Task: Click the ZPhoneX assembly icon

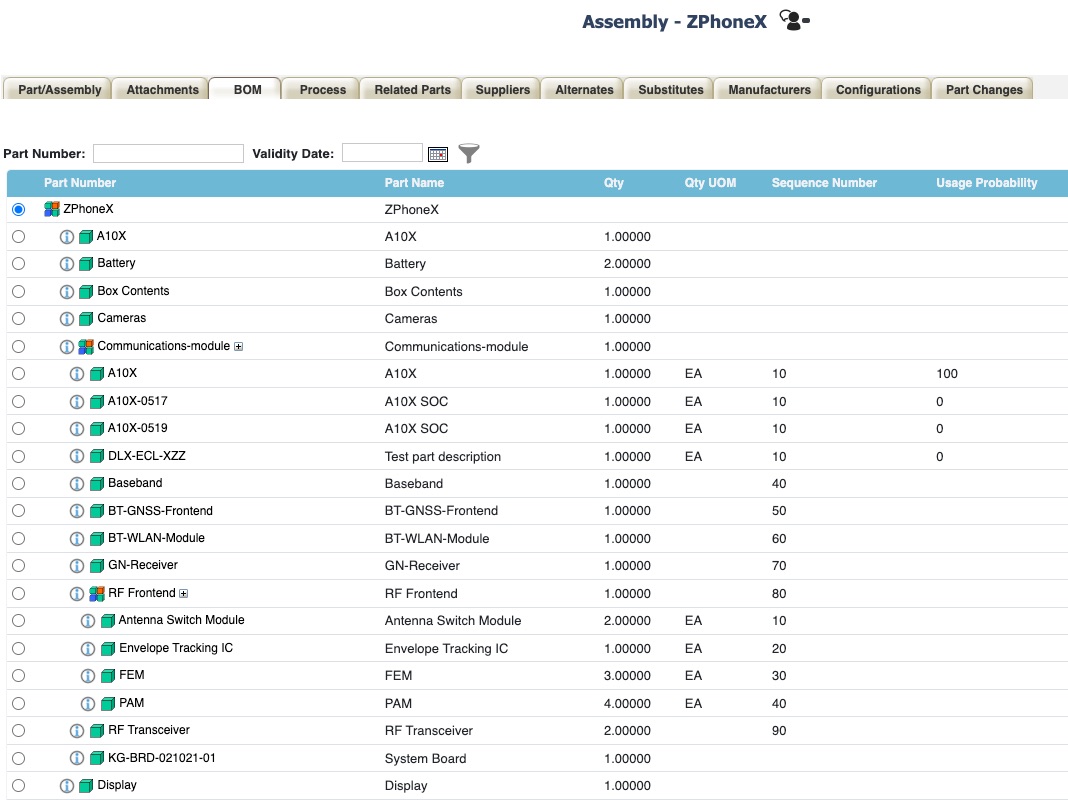Action: coord(52,209)
